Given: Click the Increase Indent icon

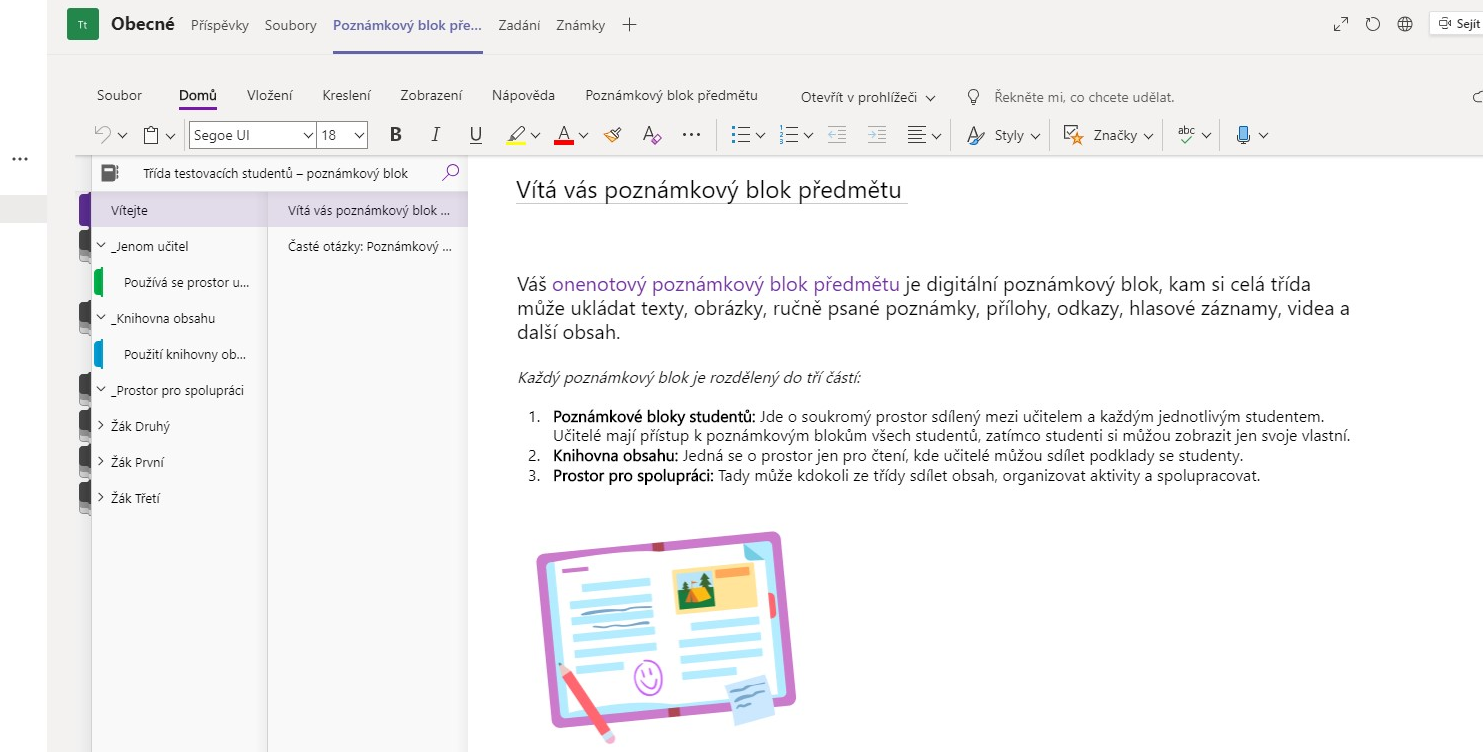Looking at the screenshot, I should pyautogui.click(x=876, y=135).
